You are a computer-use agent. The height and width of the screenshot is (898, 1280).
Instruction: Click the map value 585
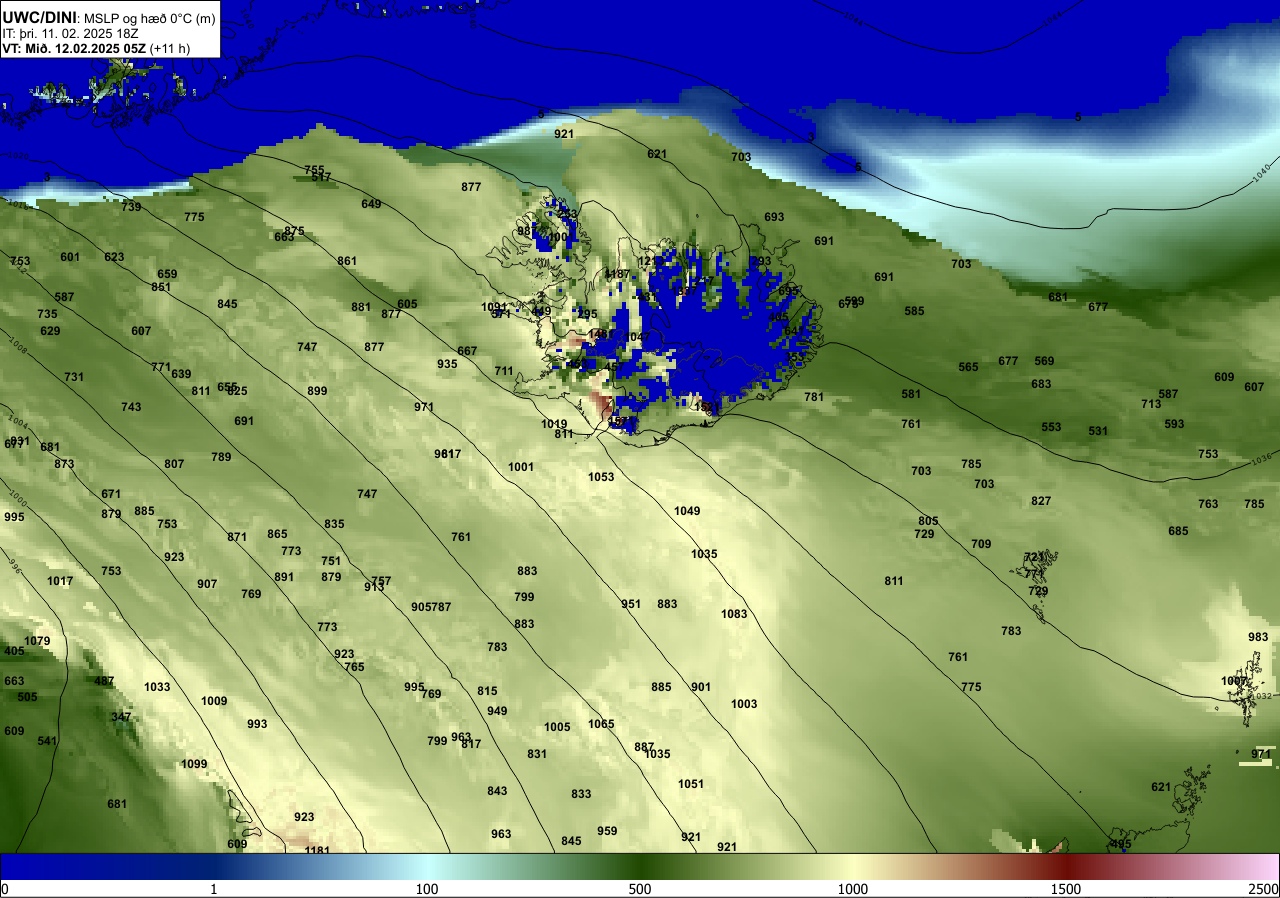914,311
